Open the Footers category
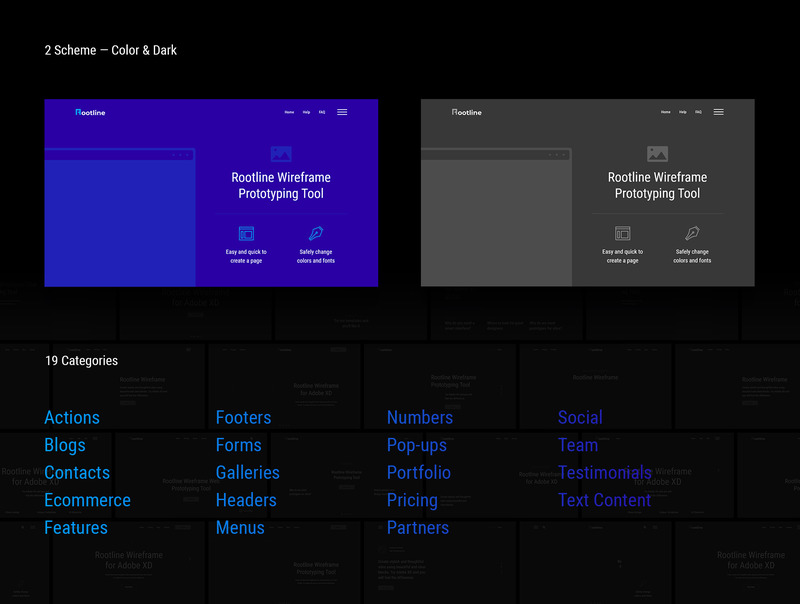Viewport: 800px width, 604px height. click(243, 418)
